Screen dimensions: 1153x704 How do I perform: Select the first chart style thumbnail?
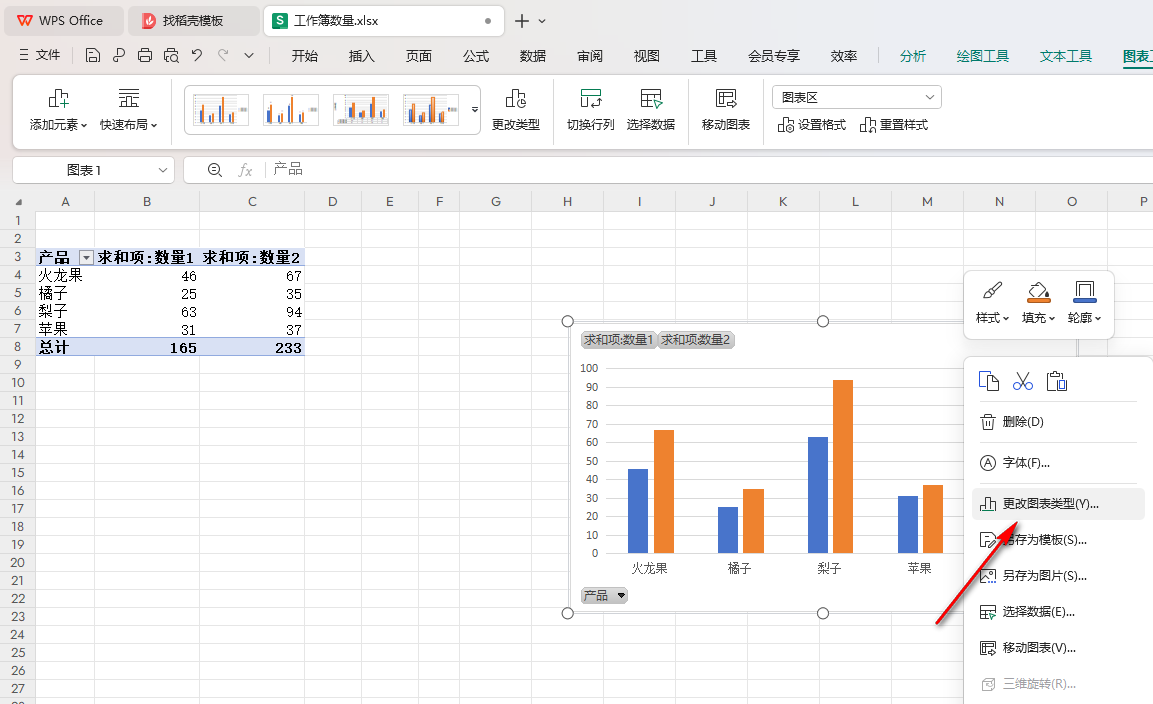221,110
